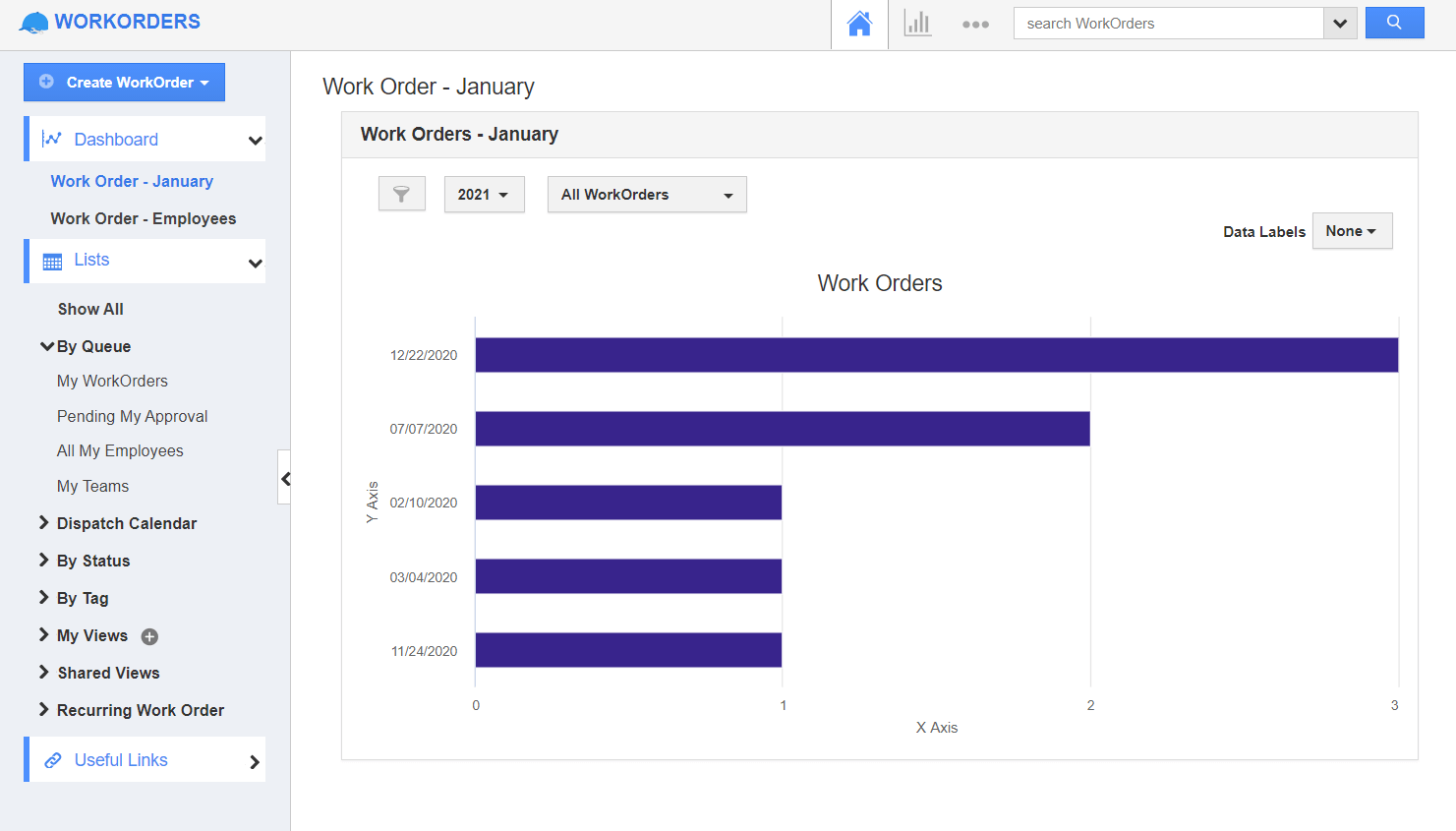Click the Create WorkOrder button
The width and height of the screenshot is (1456, 831).
point(124,82)
